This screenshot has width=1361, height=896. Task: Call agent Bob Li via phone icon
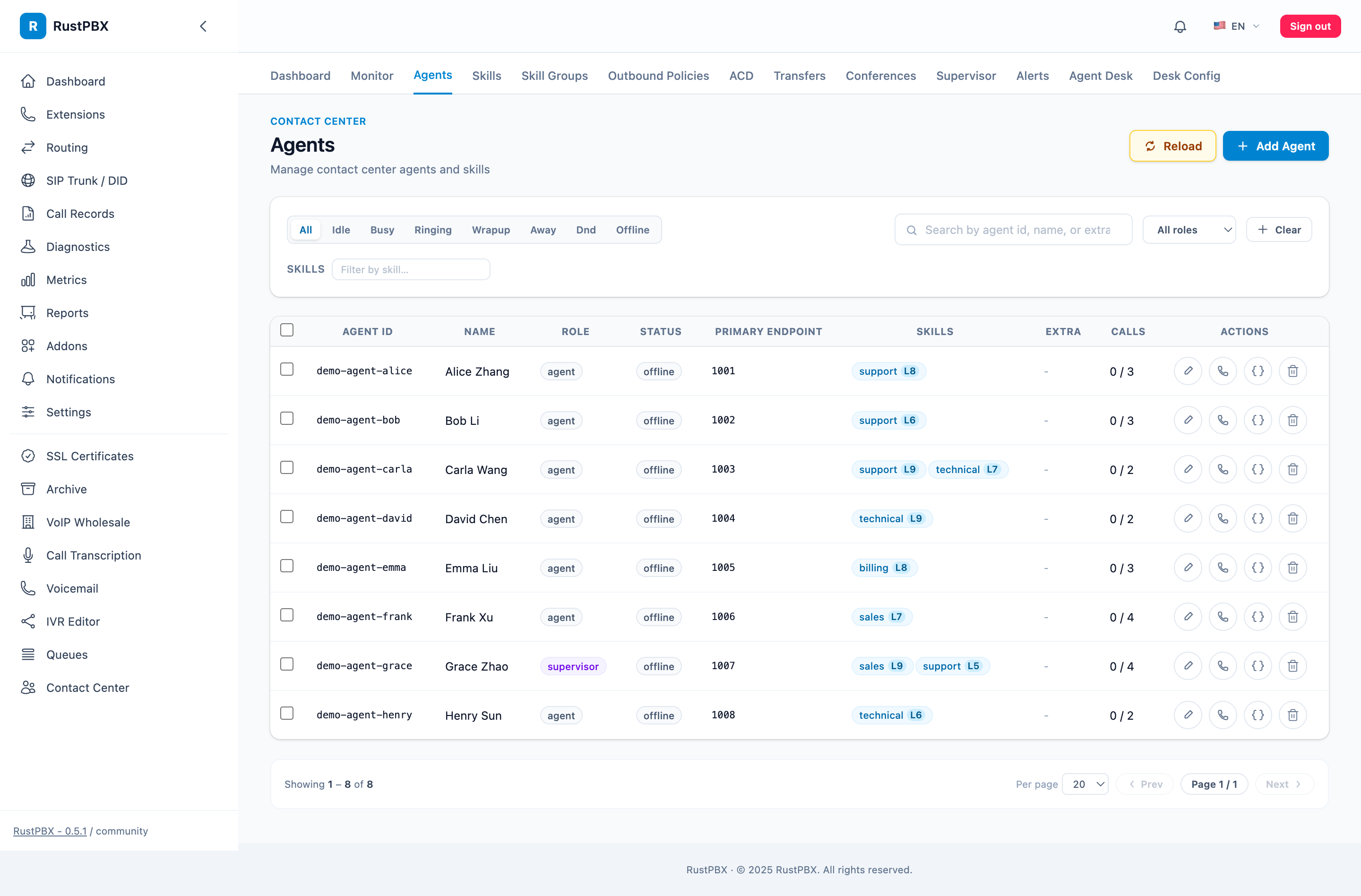click(1223, 420)
